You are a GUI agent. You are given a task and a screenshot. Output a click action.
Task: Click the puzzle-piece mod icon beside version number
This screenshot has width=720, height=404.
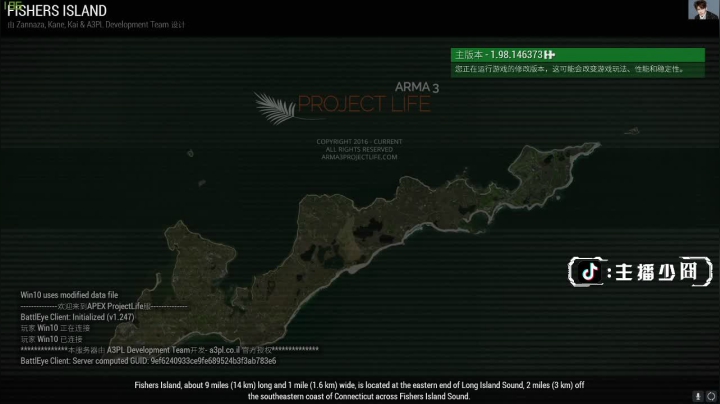(550, 55)
